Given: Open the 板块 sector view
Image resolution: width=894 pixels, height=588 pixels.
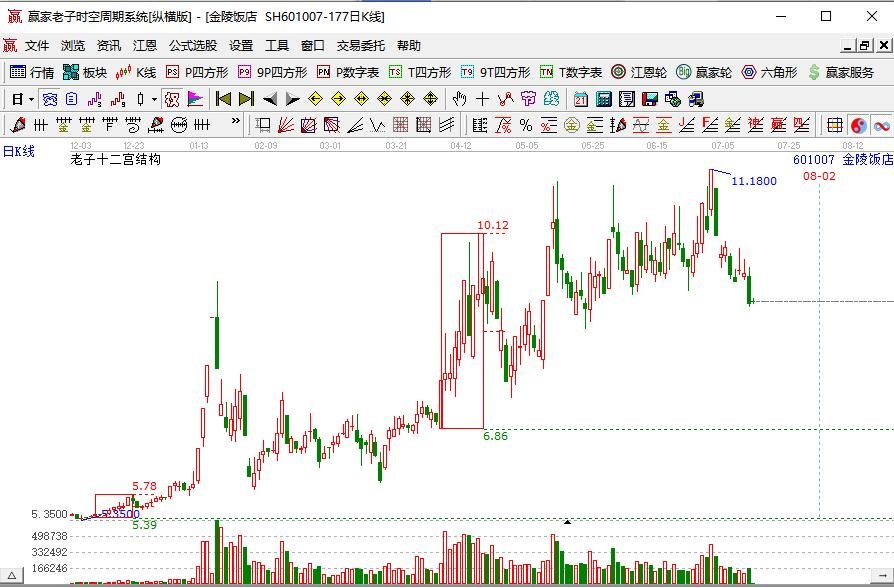Looking at the screenshot, I should [x=85, y=72].
